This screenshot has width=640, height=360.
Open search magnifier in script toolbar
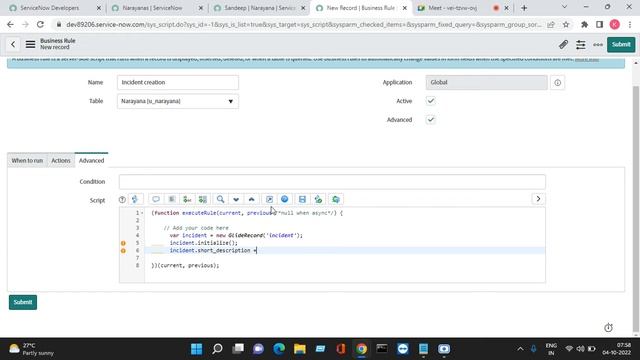pyautogui.click(x=220, y=199)
